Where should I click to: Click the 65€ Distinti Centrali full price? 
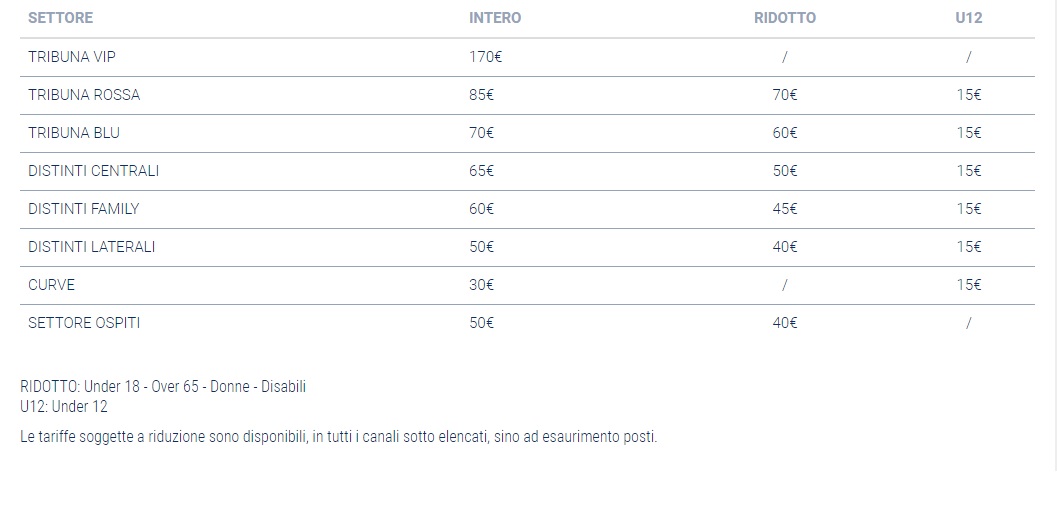(481, 171)
